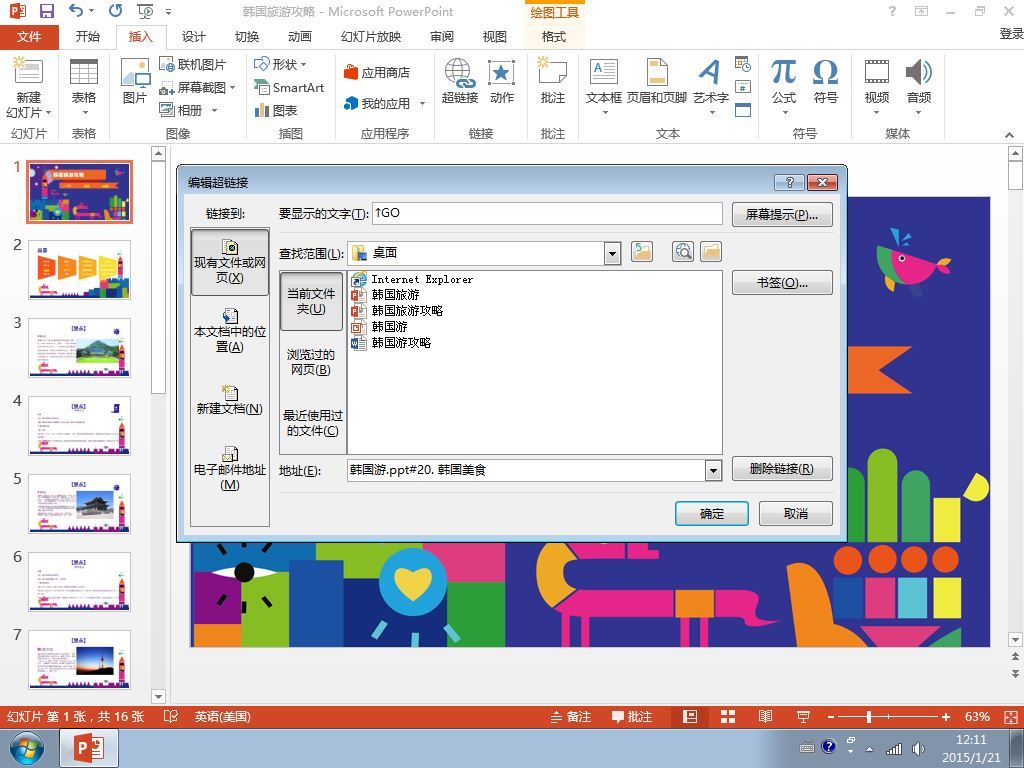The height and width of the screenshot is (768, 1024).
Task: Select Current Folder (当前文件夹) tab
Action: (311, 301)
